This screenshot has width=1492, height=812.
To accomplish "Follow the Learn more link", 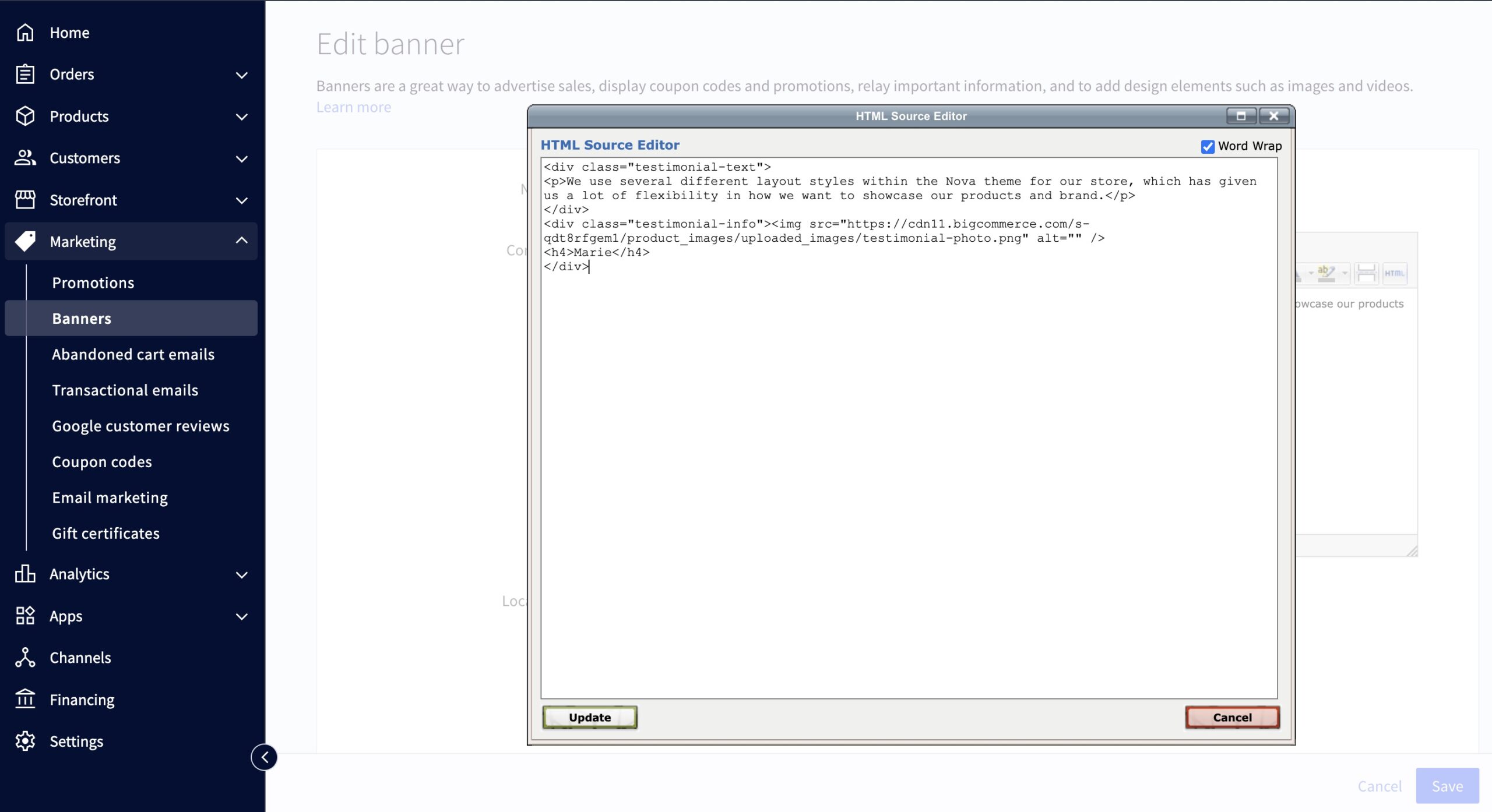I will (x=353, y=107).
